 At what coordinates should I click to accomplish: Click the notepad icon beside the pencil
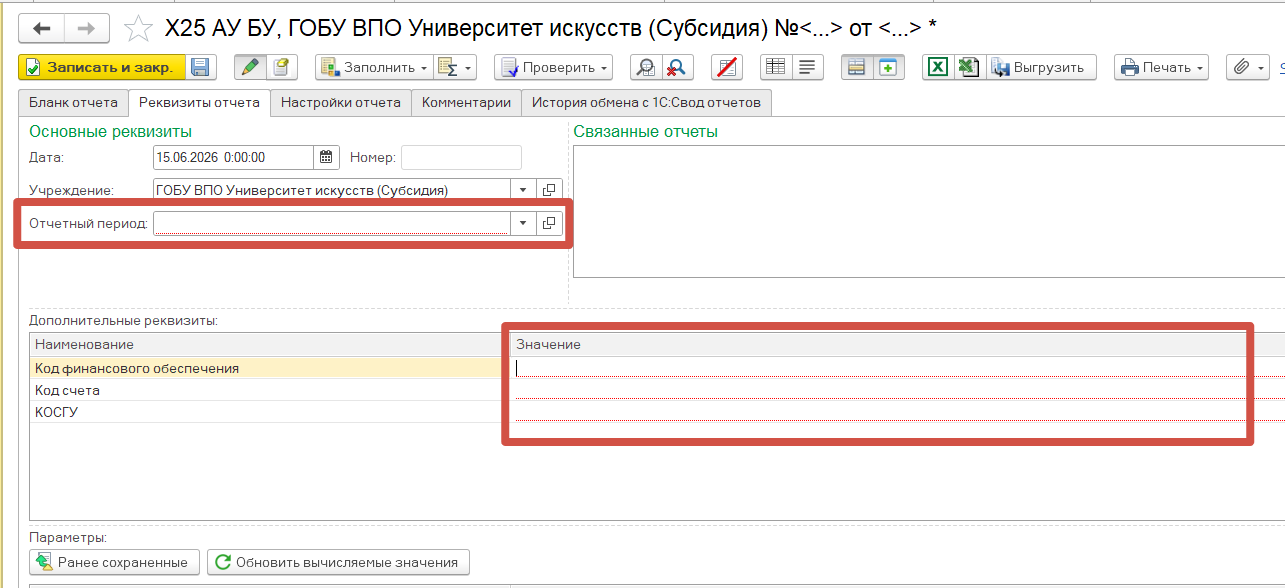(282, 67)
